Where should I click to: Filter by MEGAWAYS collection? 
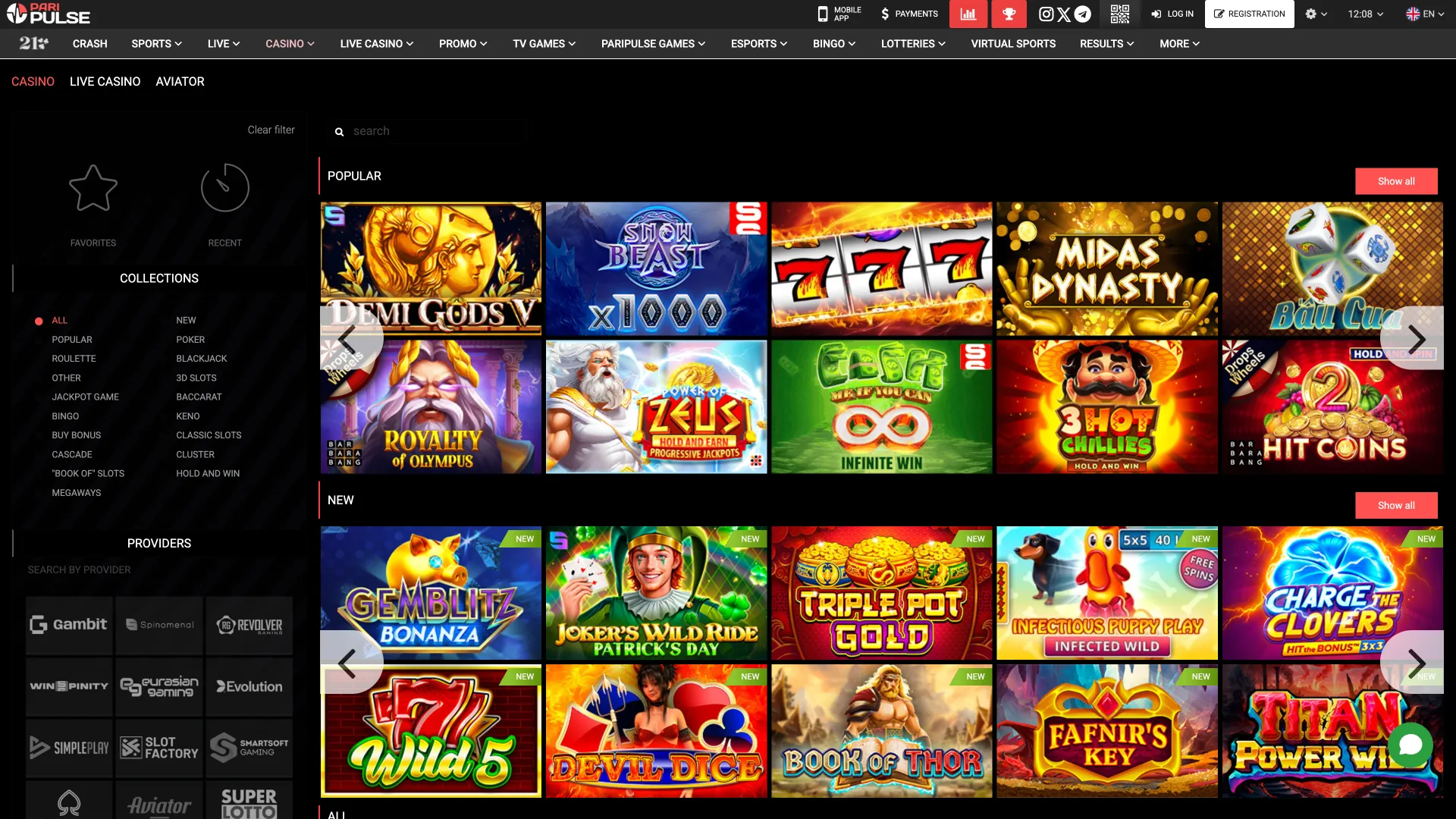[76, 493]
